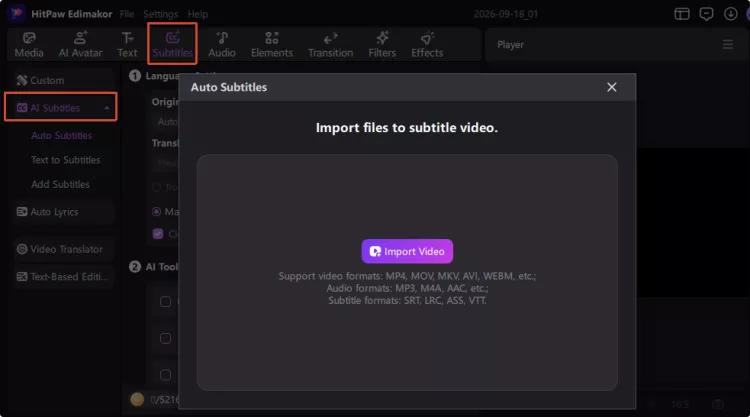Close the Auto Subtitles dialog
This screenshot has width=750, height=417.
(611, 87)
